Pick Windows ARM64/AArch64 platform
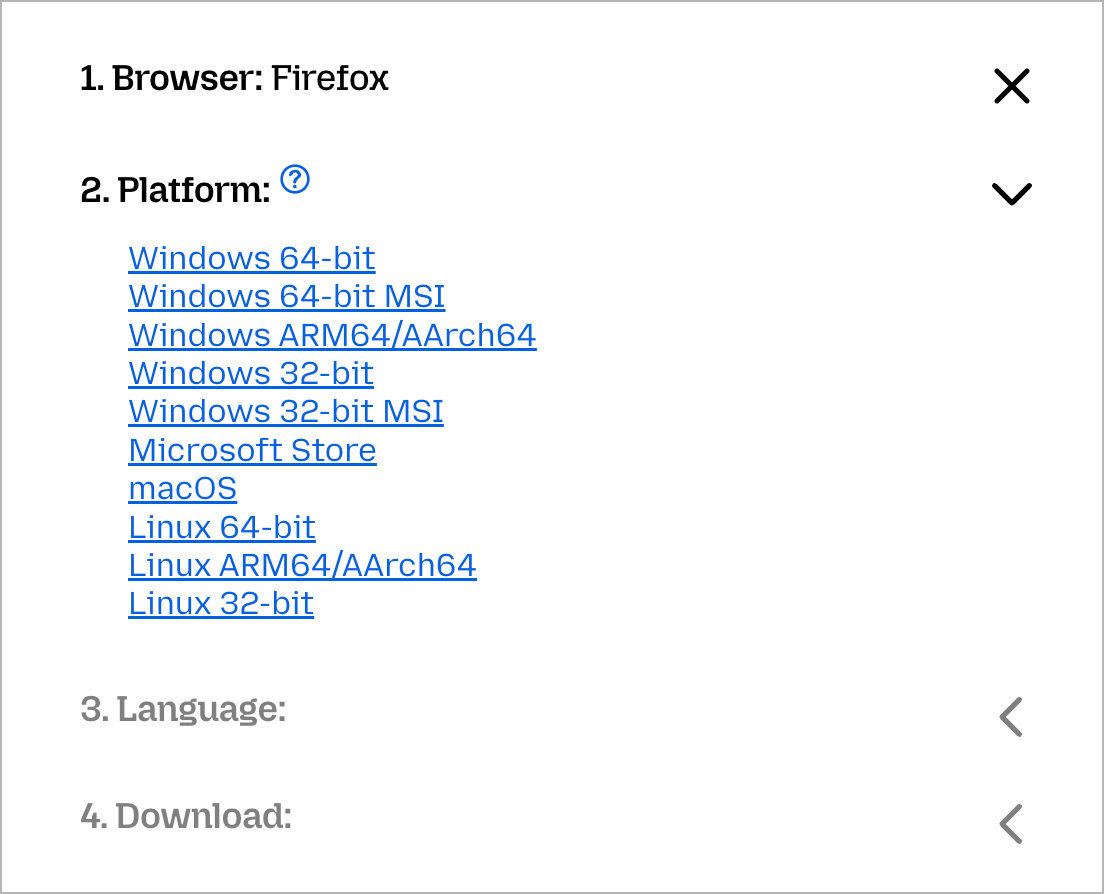The height and width of the screenshot is (894, 1104). point(332,335)
